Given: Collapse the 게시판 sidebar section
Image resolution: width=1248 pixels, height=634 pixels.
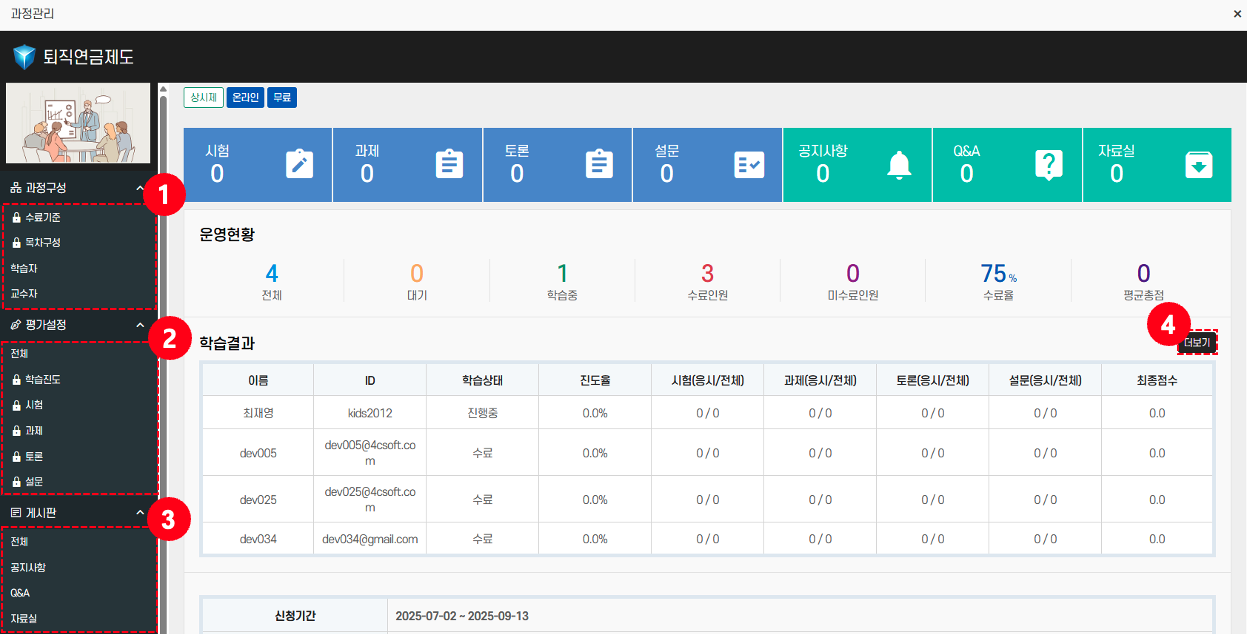Looking at the screenshot, I should point(139,513).
